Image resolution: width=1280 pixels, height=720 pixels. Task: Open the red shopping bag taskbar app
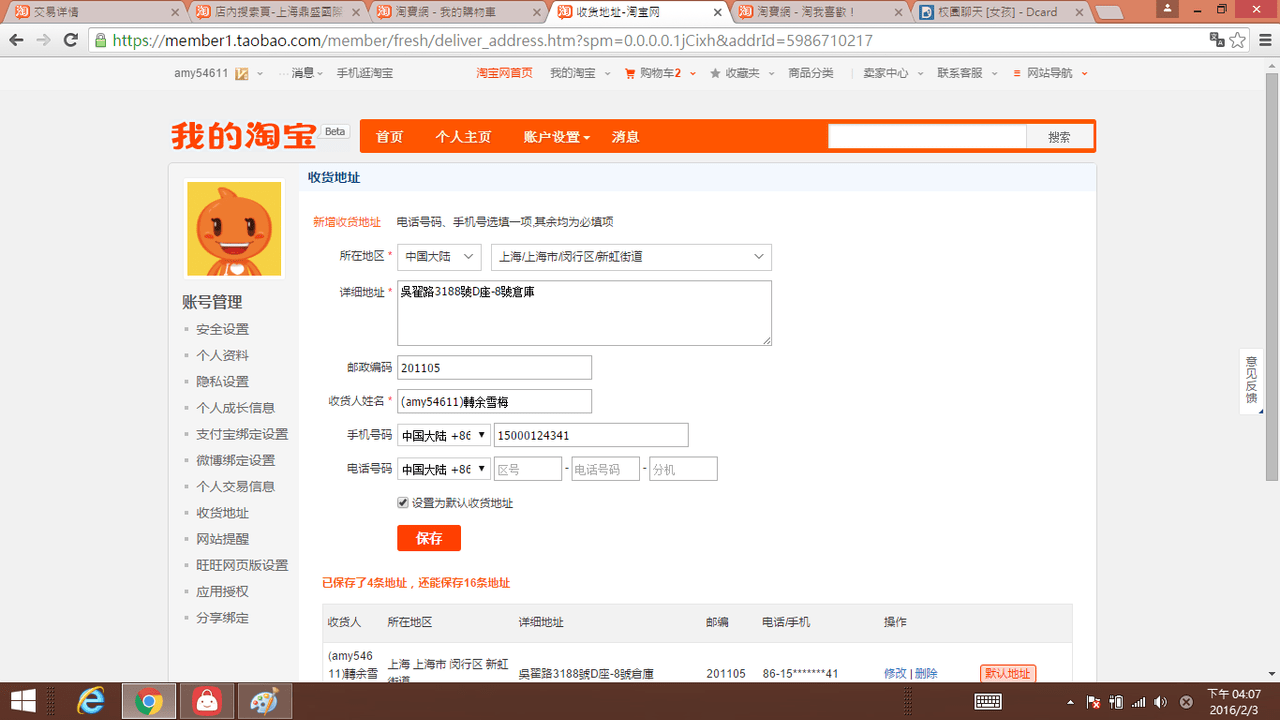207,701
